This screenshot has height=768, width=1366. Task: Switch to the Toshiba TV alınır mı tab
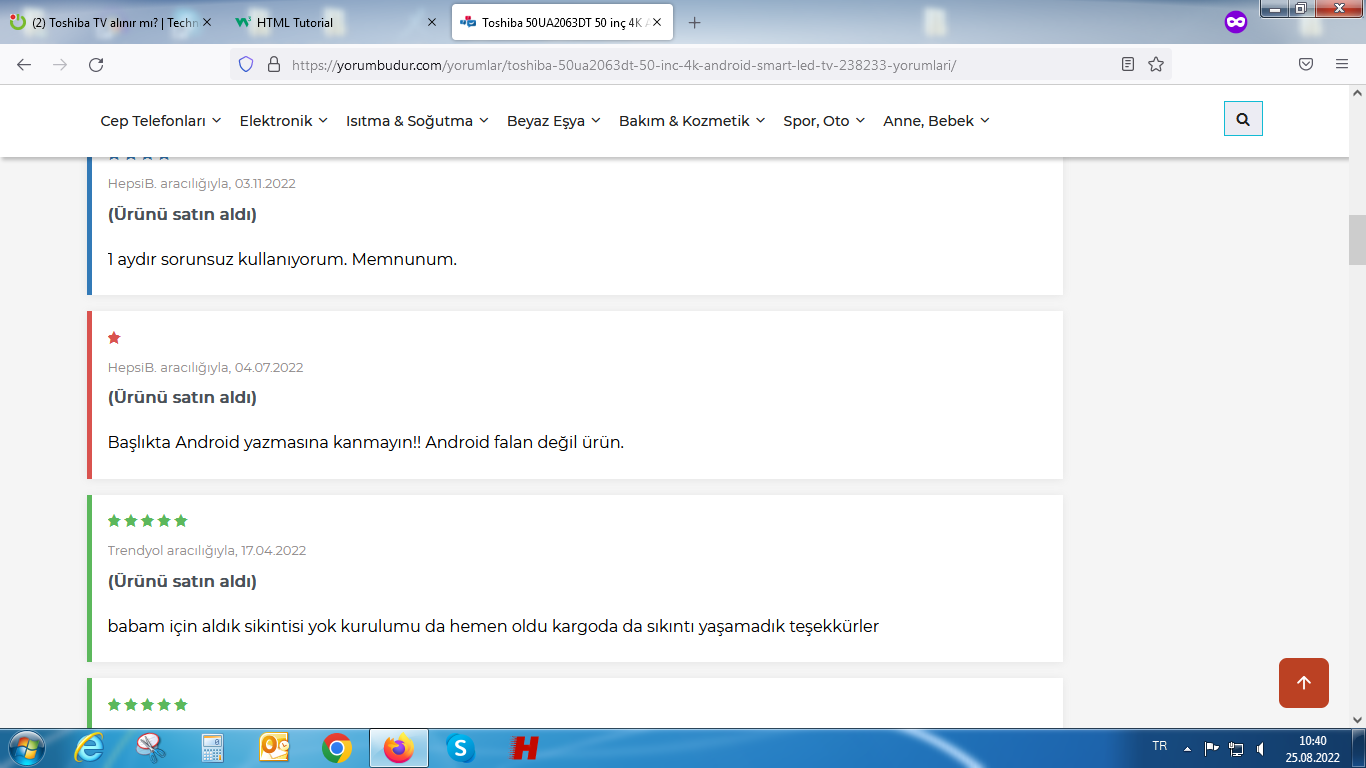pos(110,22)
